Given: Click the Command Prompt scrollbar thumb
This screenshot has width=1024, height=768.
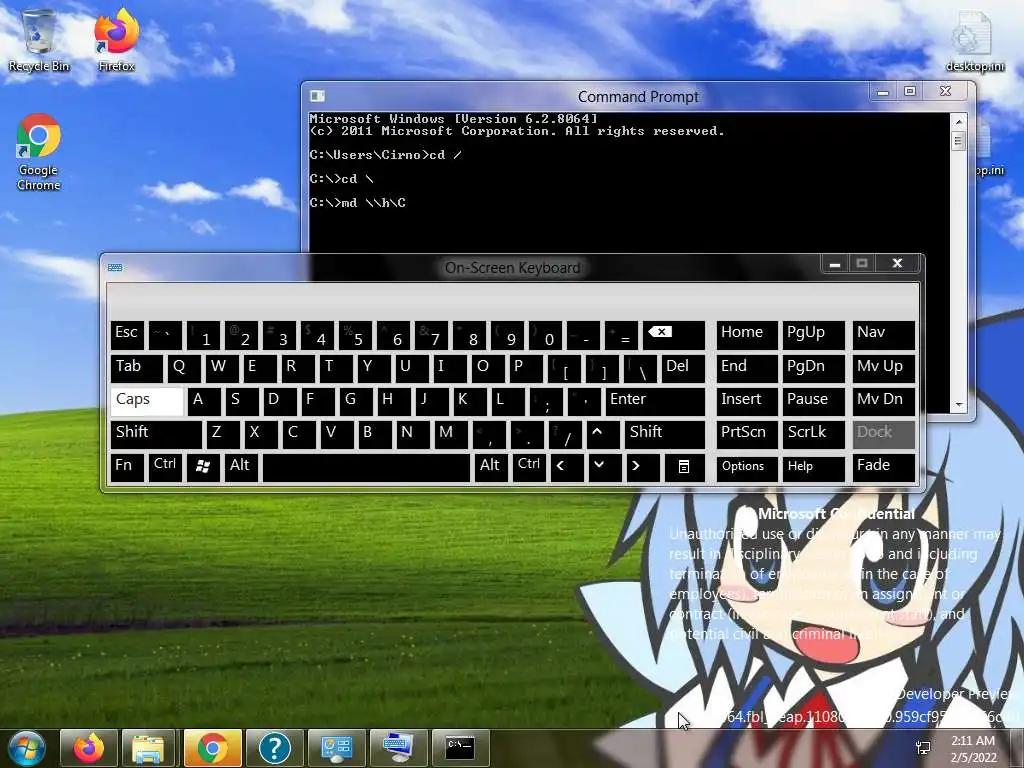Looking at the screenshot, I should coord(958,141).
